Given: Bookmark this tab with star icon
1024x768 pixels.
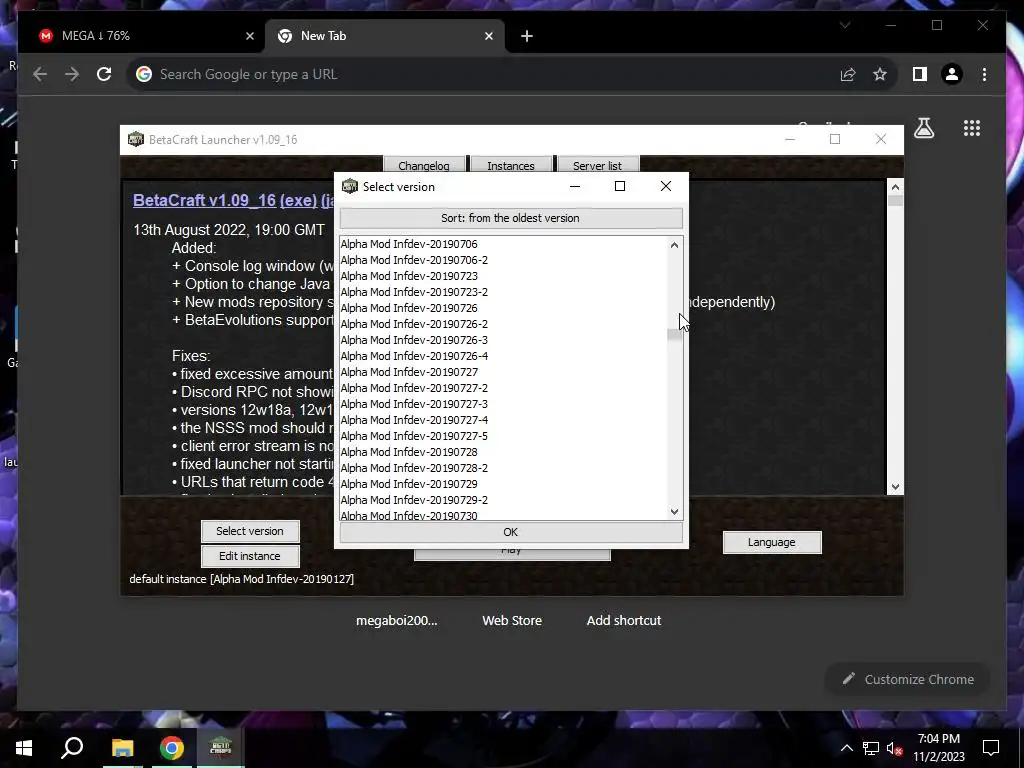Looking at the screenshot, I should [x=880, y=74].
